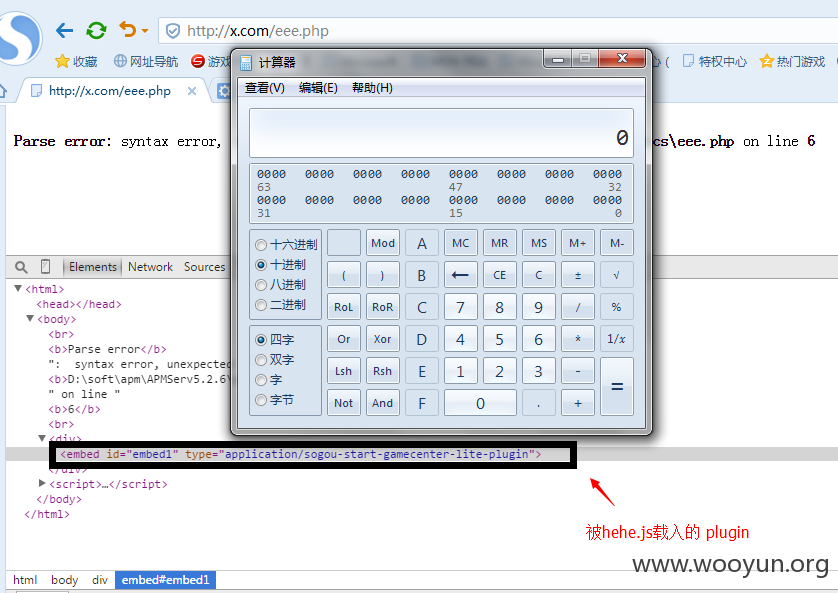Select the http://x.com/eee.php tab
838x593 pixels.
110,91
